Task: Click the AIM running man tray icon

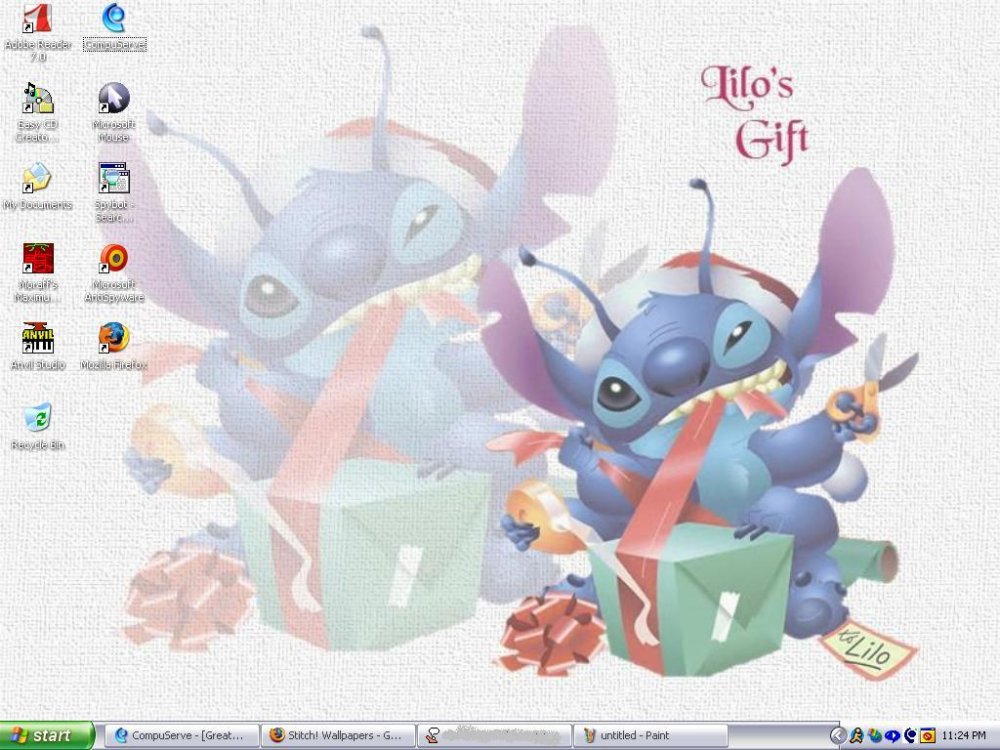Action: click(856, 735)
